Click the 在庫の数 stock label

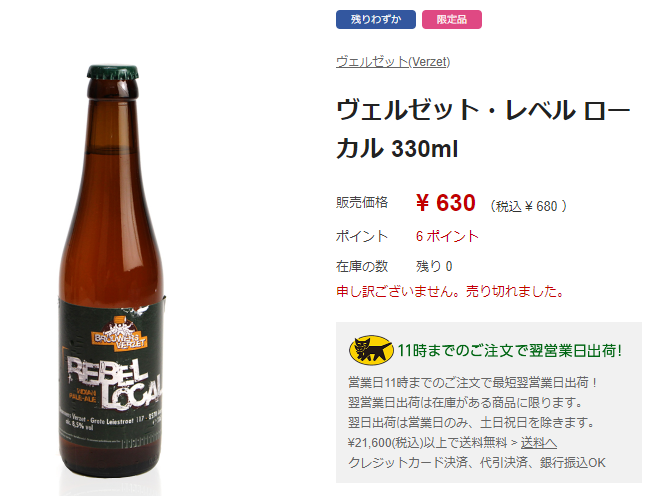(362, 266)
